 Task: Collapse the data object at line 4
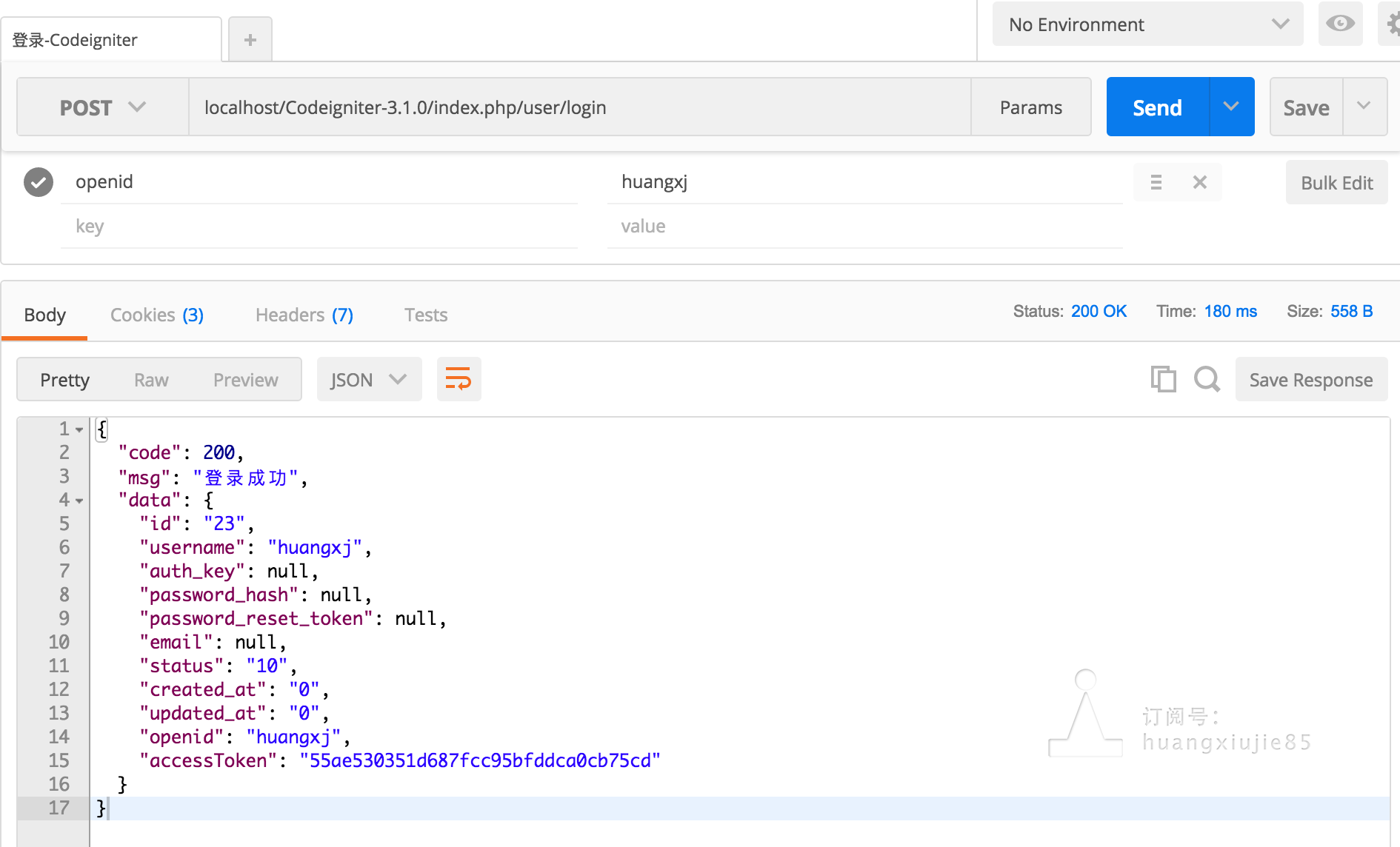(x=79, y=501)
